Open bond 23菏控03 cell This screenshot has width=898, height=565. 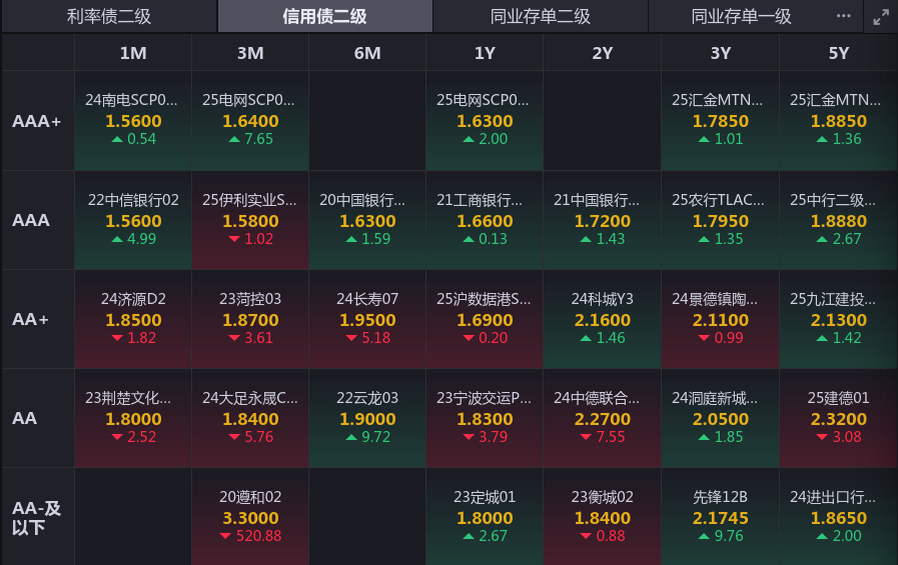(250, 319)
